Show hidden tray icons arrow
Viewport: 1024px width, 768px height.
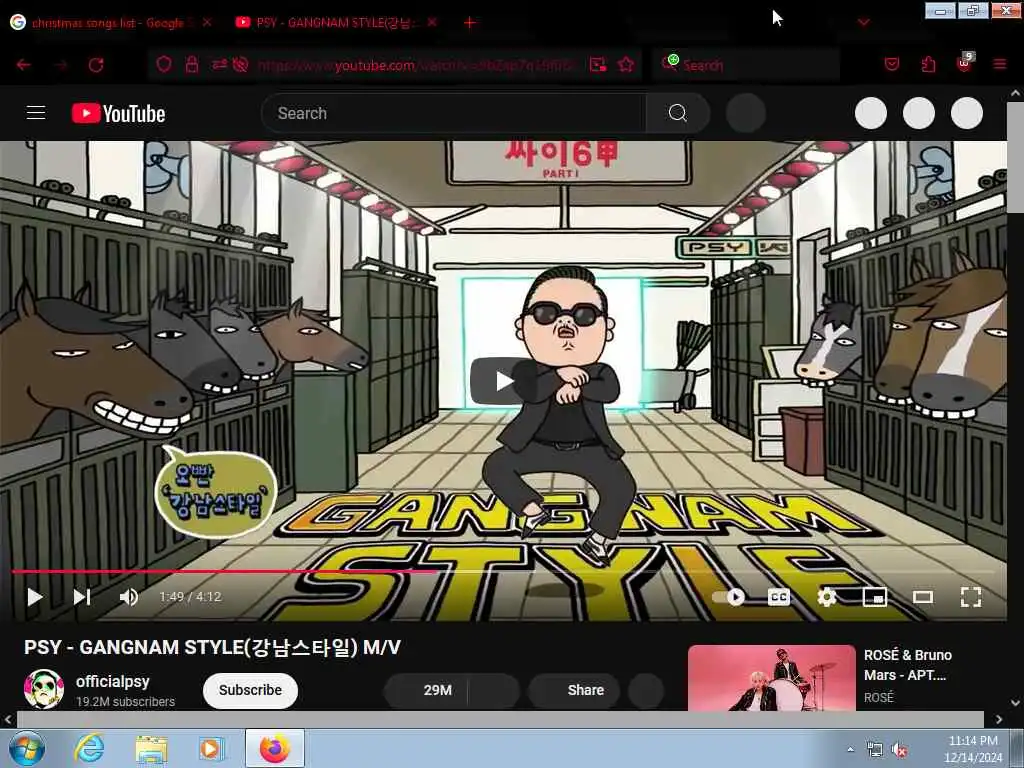(850, 750)
